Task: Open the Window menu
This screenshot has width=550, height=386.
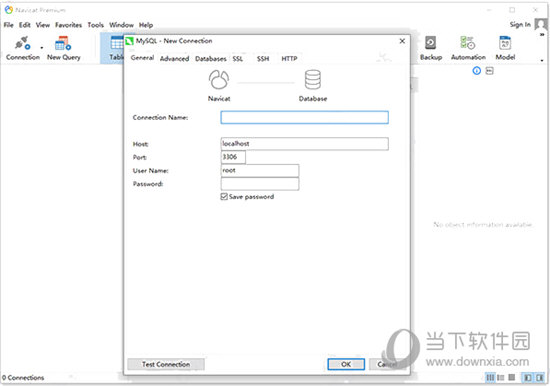Action: click(x=121, y=25)
